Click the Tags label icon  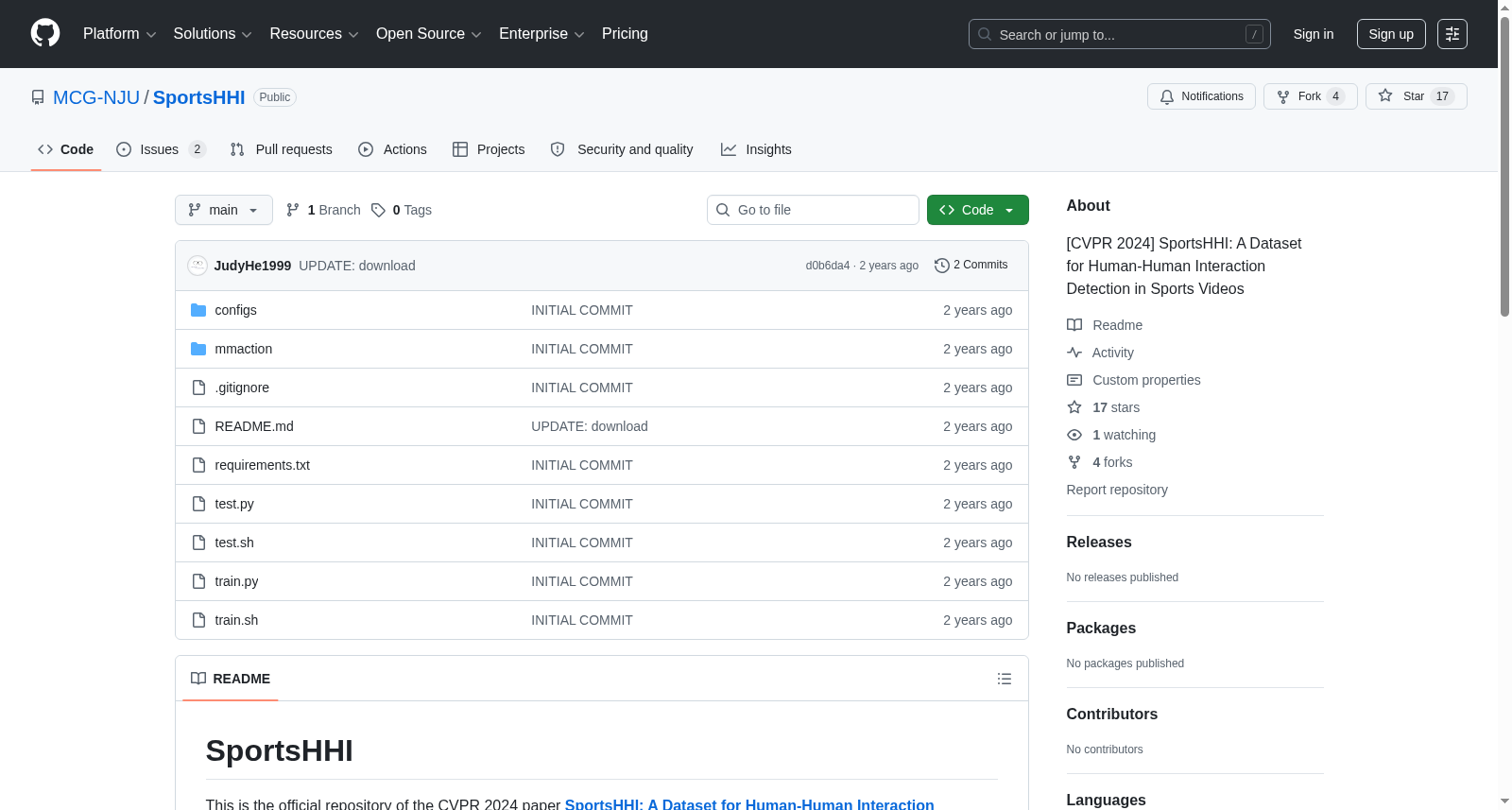[378, 210]
